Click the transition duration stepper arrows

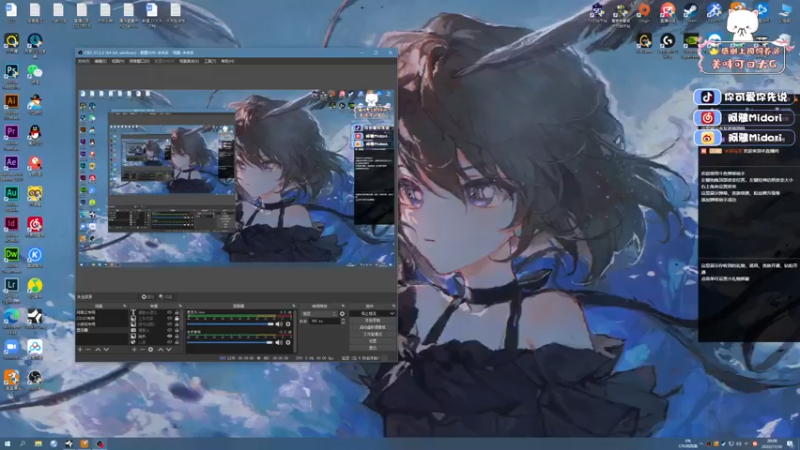(343, 321)
